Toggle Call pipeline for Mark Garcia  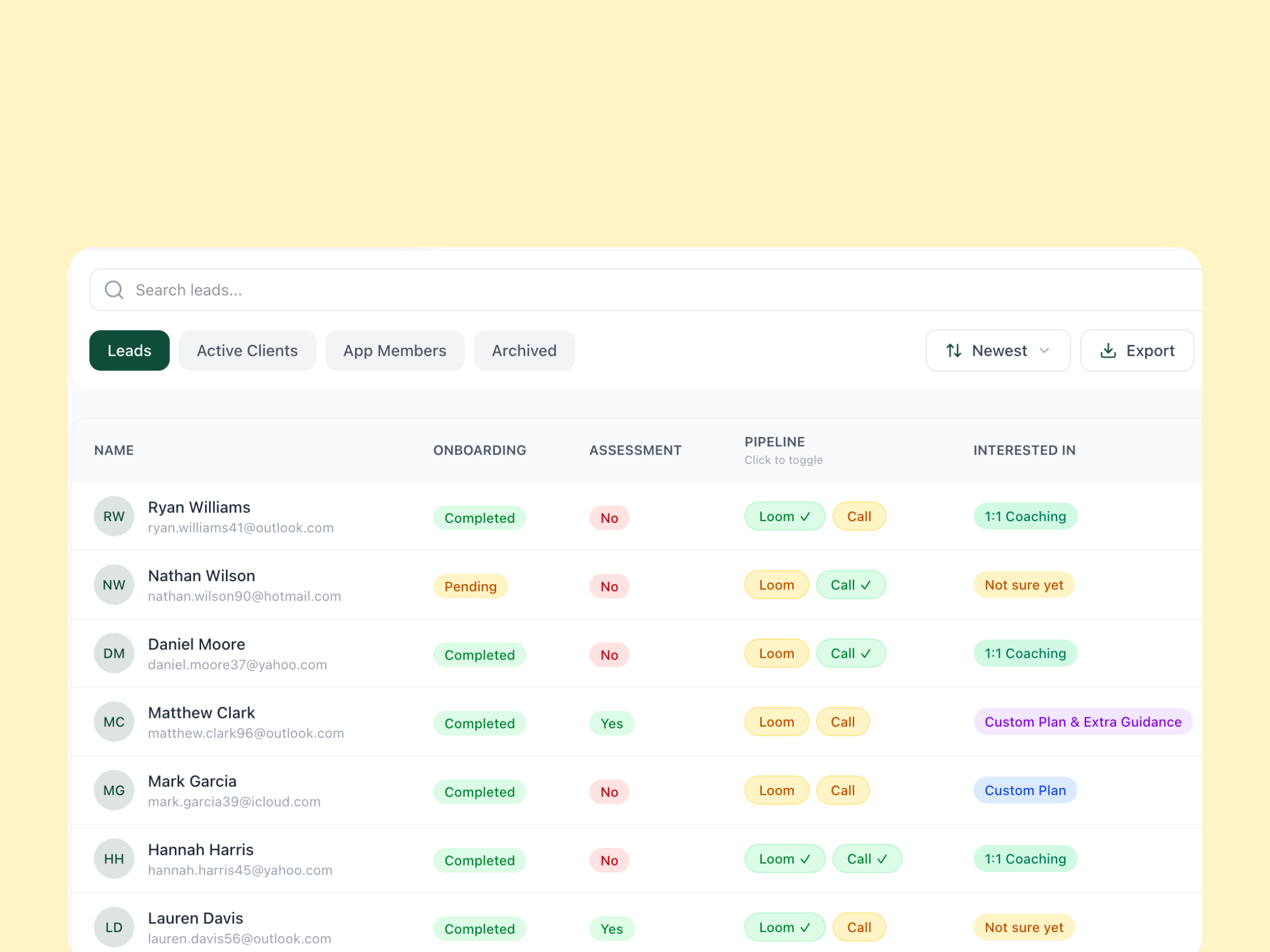(x=843, y=790)
